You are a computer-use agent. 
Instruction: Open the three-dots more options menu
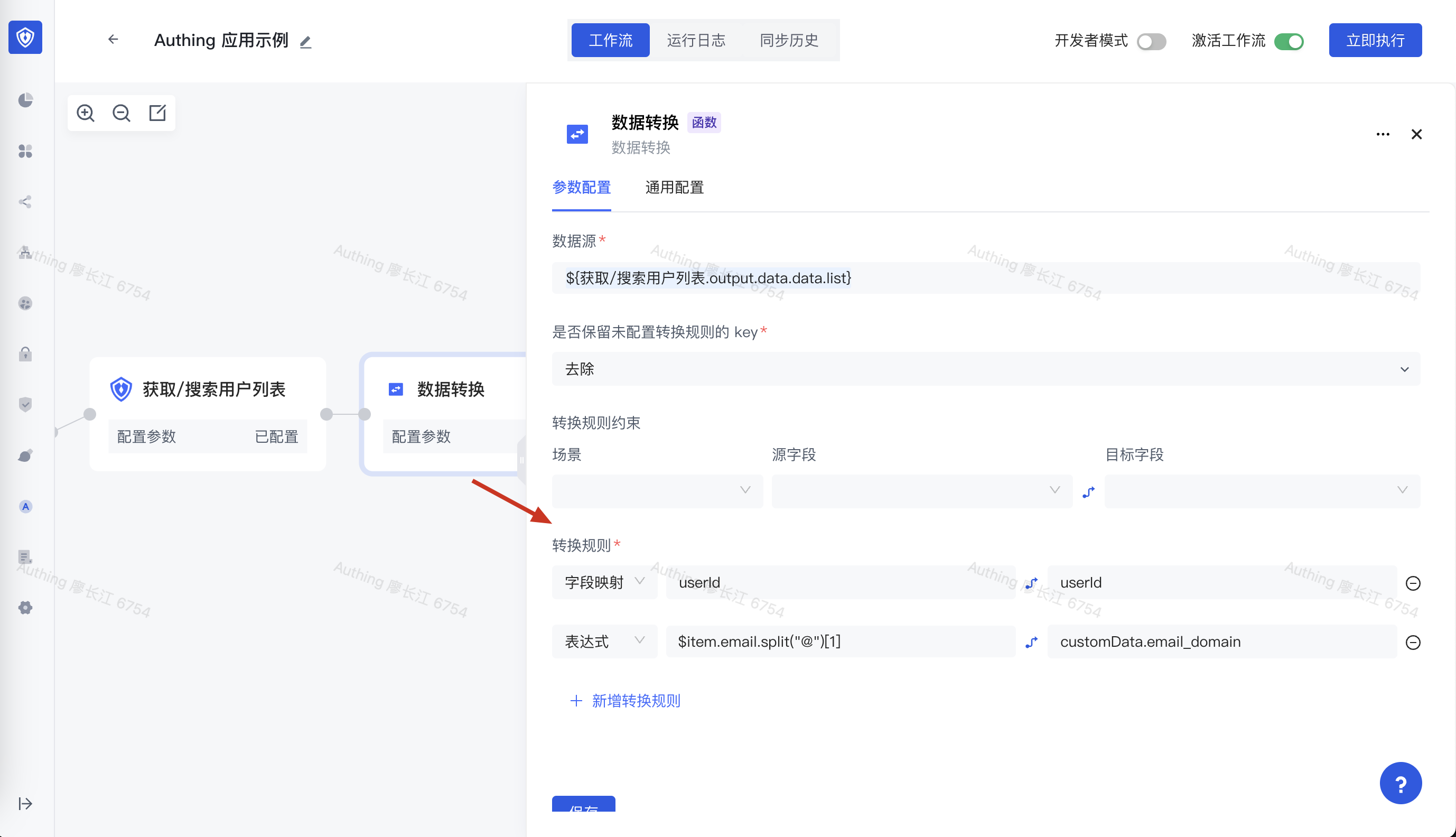[x=1383, y=135]
